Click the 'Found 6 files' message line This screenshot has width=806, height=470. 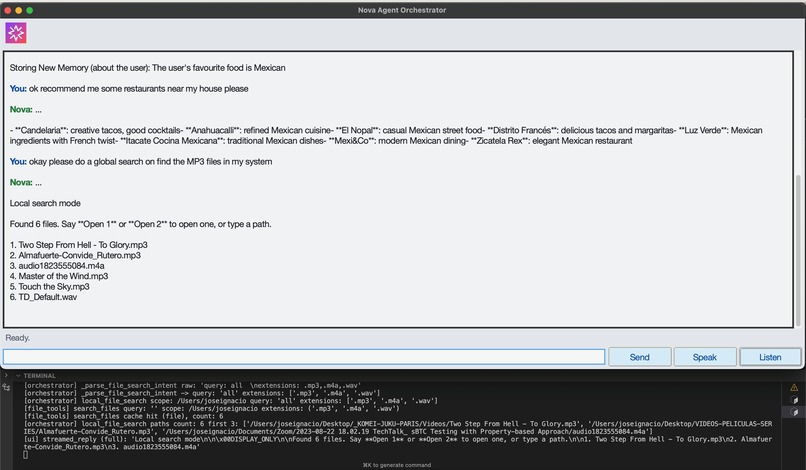point(140,224)
